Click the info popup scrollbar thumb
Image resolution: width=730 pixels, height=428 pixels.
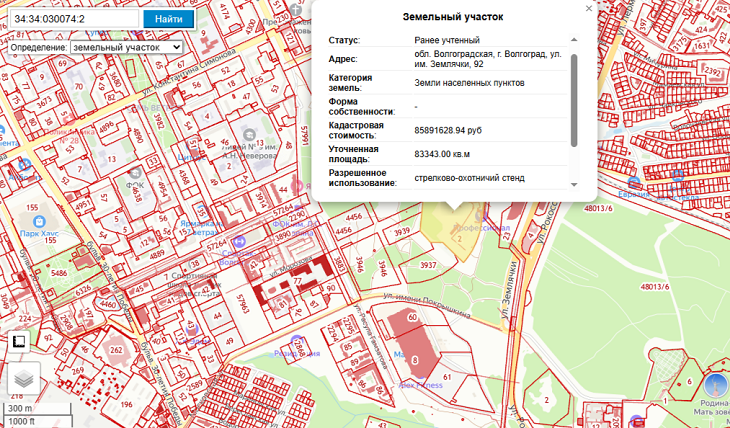[x=574, y=100]
